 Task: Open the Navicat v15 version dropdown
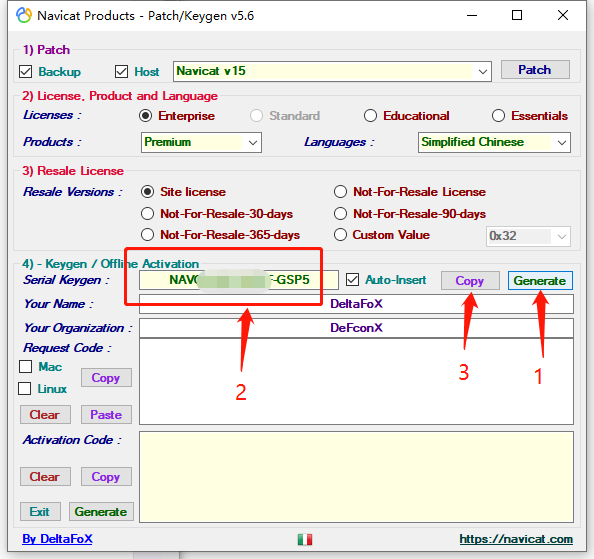pyautogui.click(x=332, y=71)
